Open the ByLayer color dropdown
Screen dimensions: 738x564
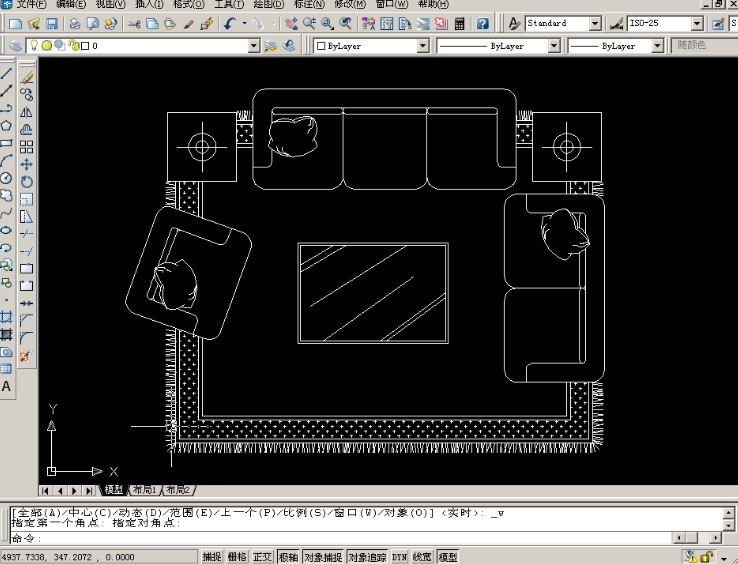423,46
